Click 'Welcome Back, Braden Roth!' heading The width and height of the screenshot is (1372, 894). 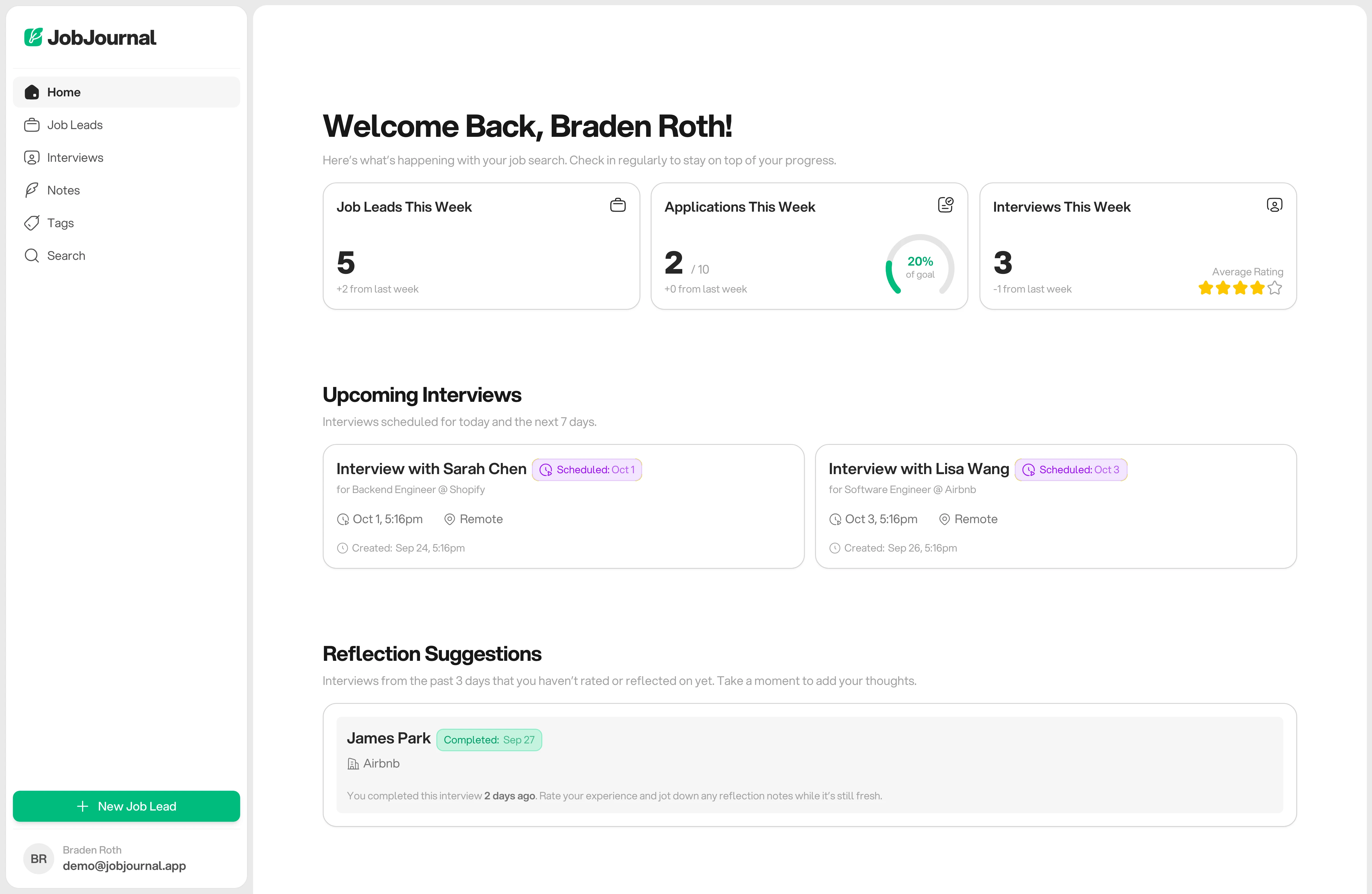coord(527,126)
